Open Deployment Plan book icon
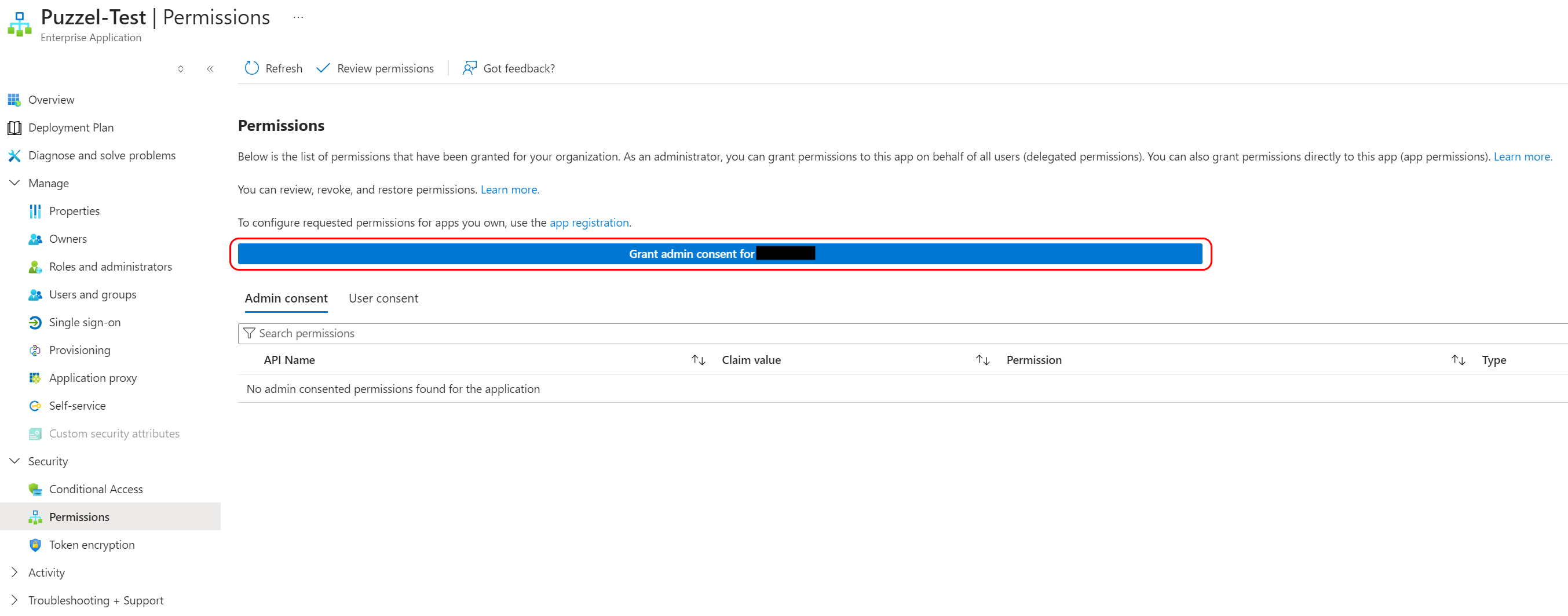The width and height of the screenshot is (1568, 616). 14,128
